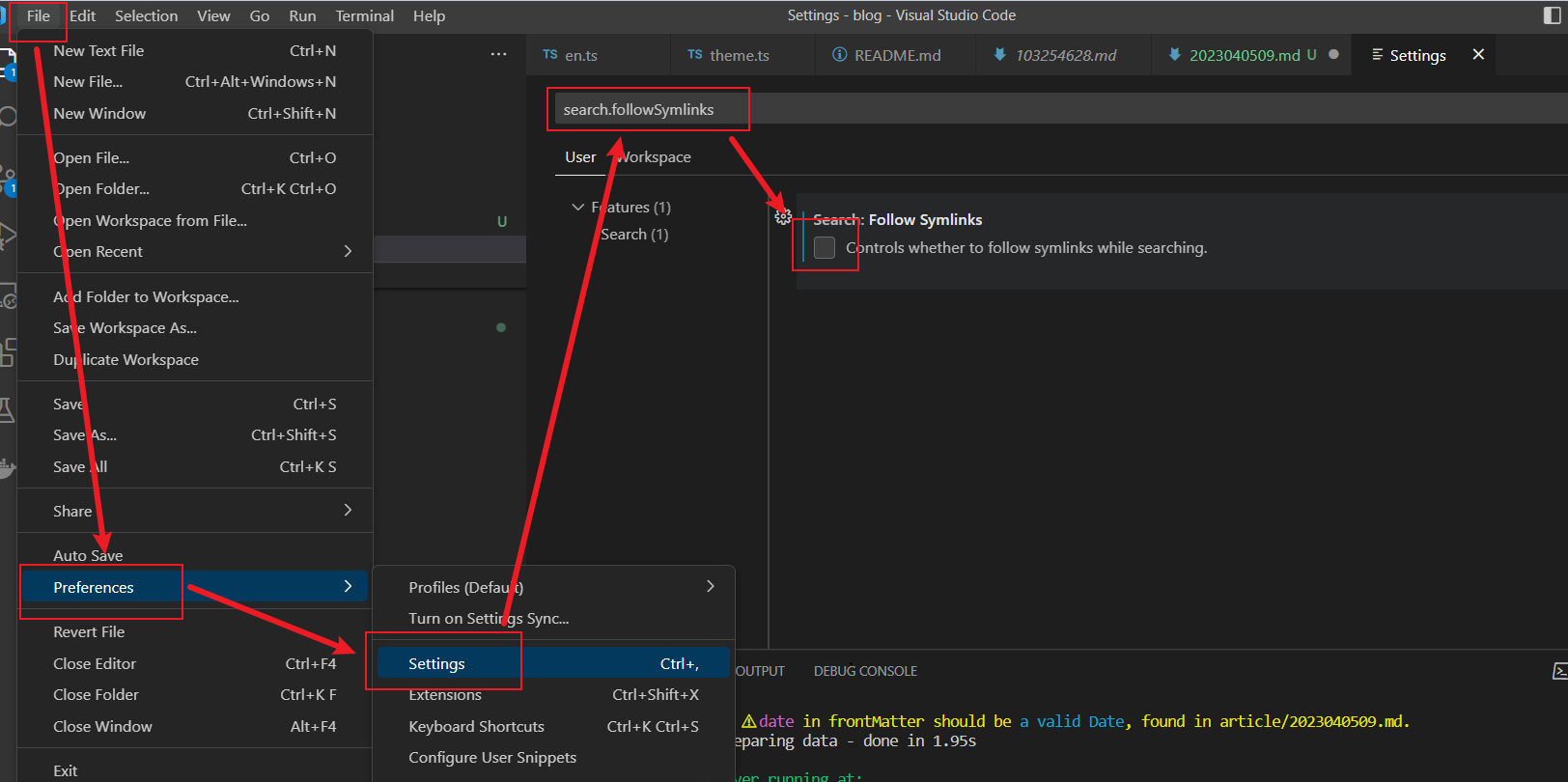Click the unsaved dot on 2023040509.md tab
Viewport: 1568px width, 782px height.
click(1333, 54)
